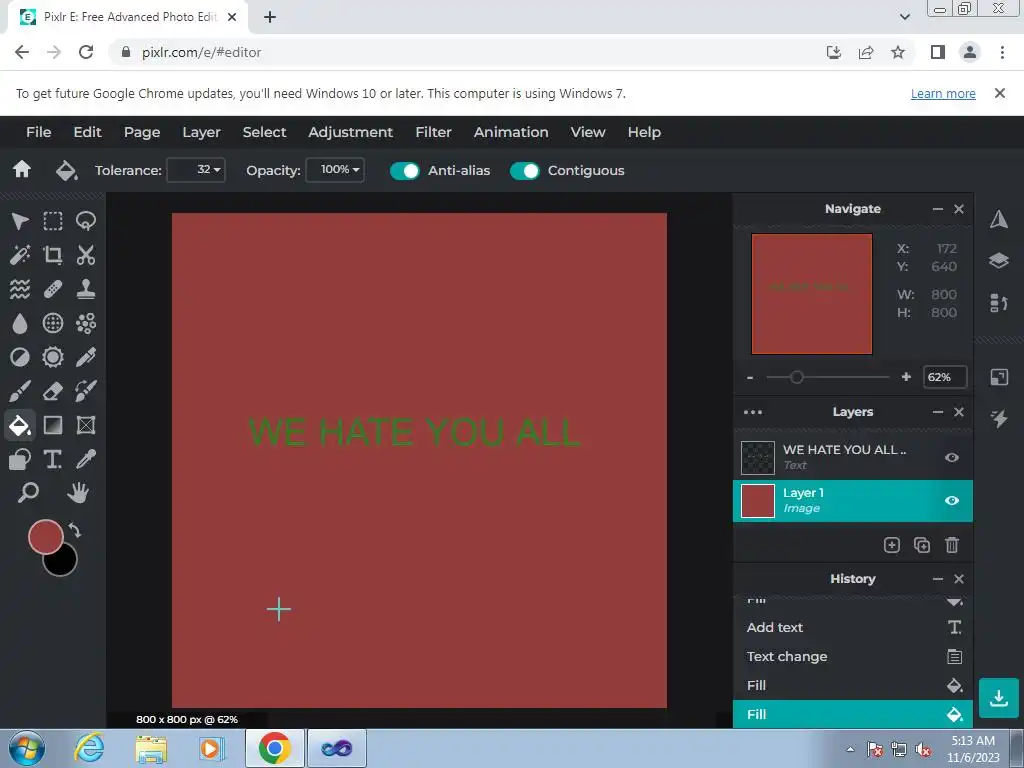Select the Shape tool
Screen dimensions: 1024x768
[20, 459]
